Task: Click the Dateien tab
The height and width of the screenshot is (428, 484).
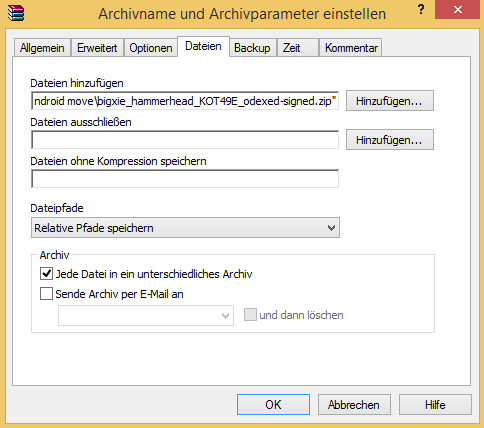Action: [x=203, y=46]
